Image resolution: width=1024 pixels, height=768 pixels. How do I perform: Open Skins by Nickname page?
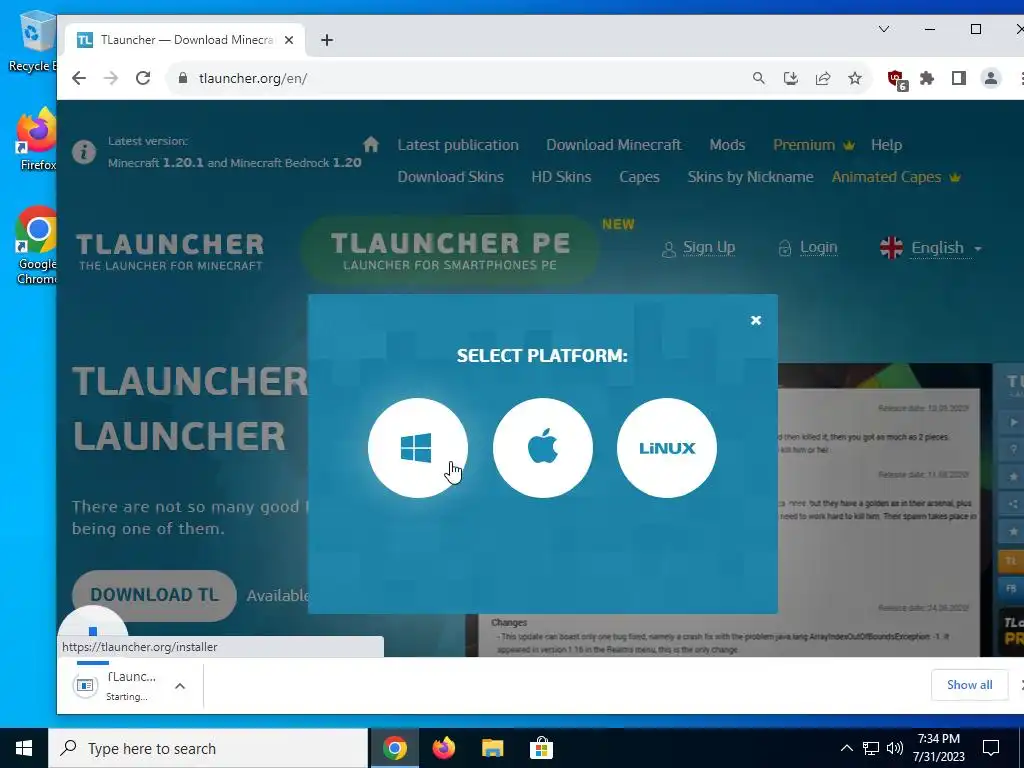click(750, 177)
